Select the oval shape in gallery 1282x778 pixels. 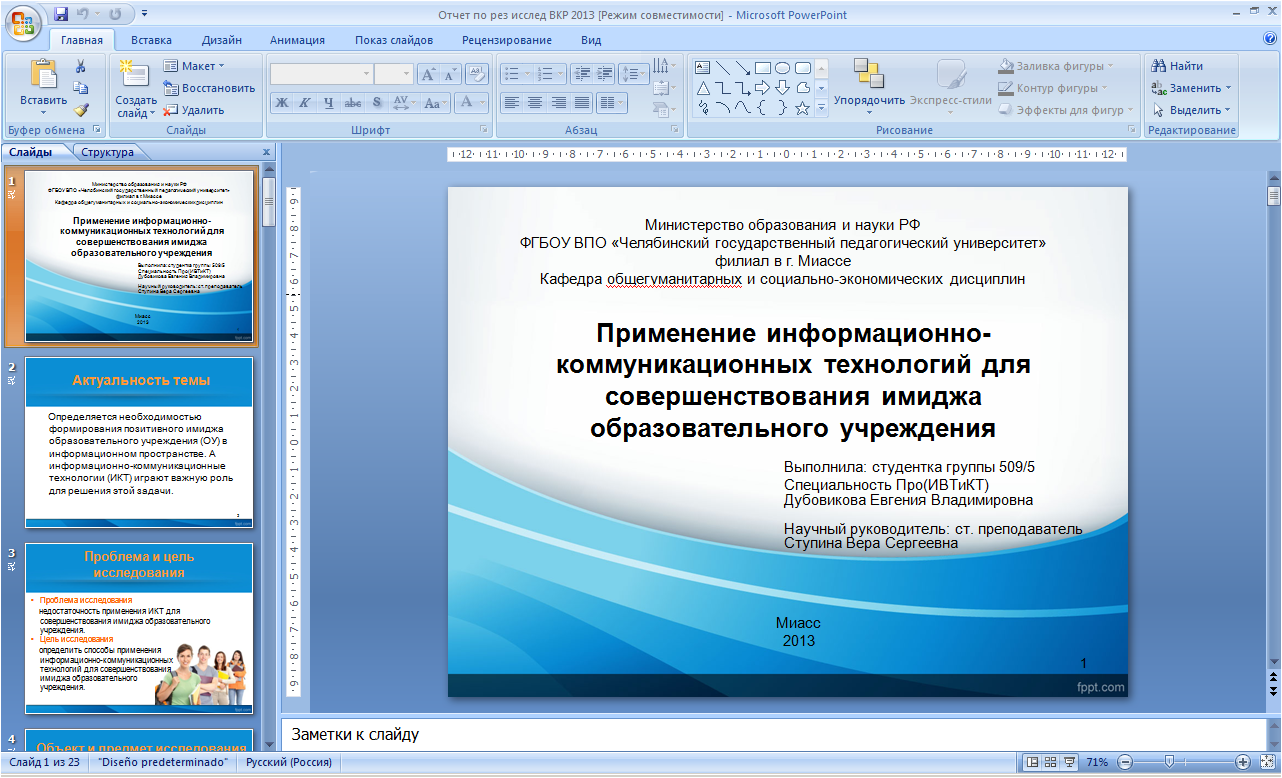782,68
